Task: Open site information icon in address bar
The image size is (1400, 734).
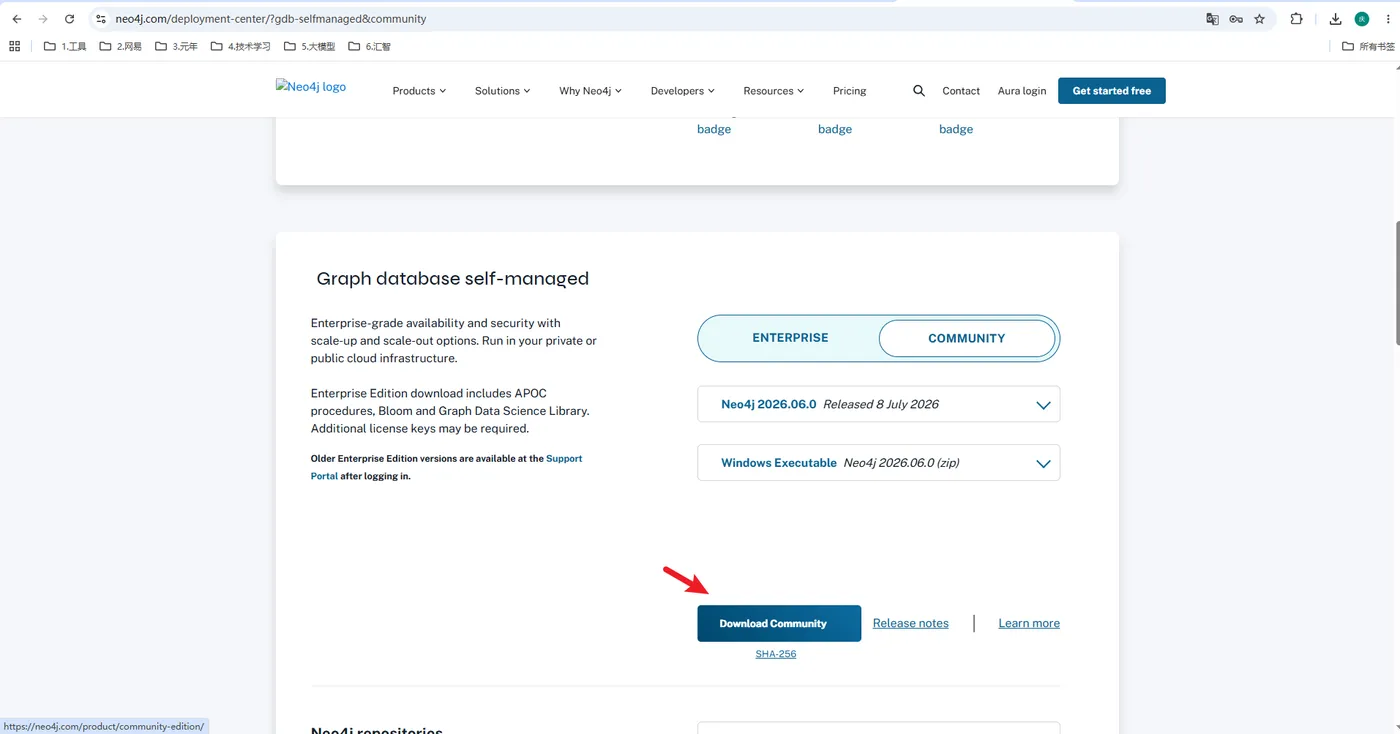Action: pos(100,19)
